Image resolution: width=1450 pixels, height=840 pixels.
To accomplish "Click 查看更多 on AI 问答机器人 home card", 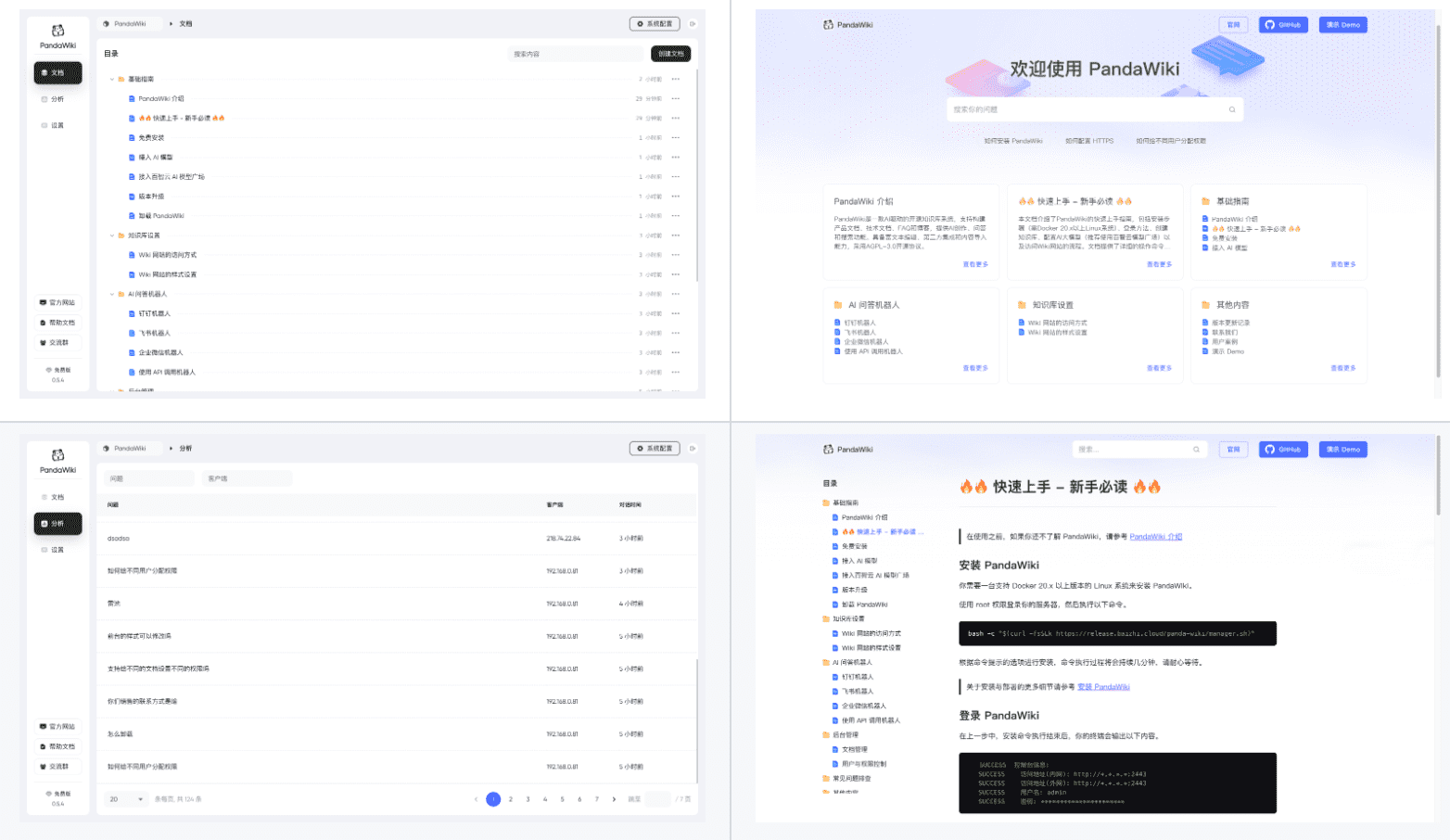I will coord(975,368).
